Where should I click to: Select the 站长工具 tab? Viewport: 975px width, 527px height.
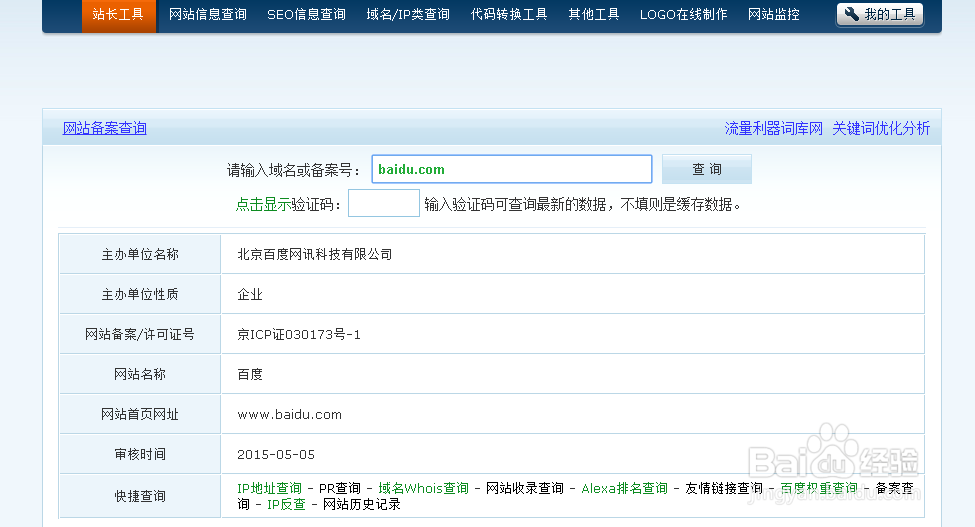point(118,14)
